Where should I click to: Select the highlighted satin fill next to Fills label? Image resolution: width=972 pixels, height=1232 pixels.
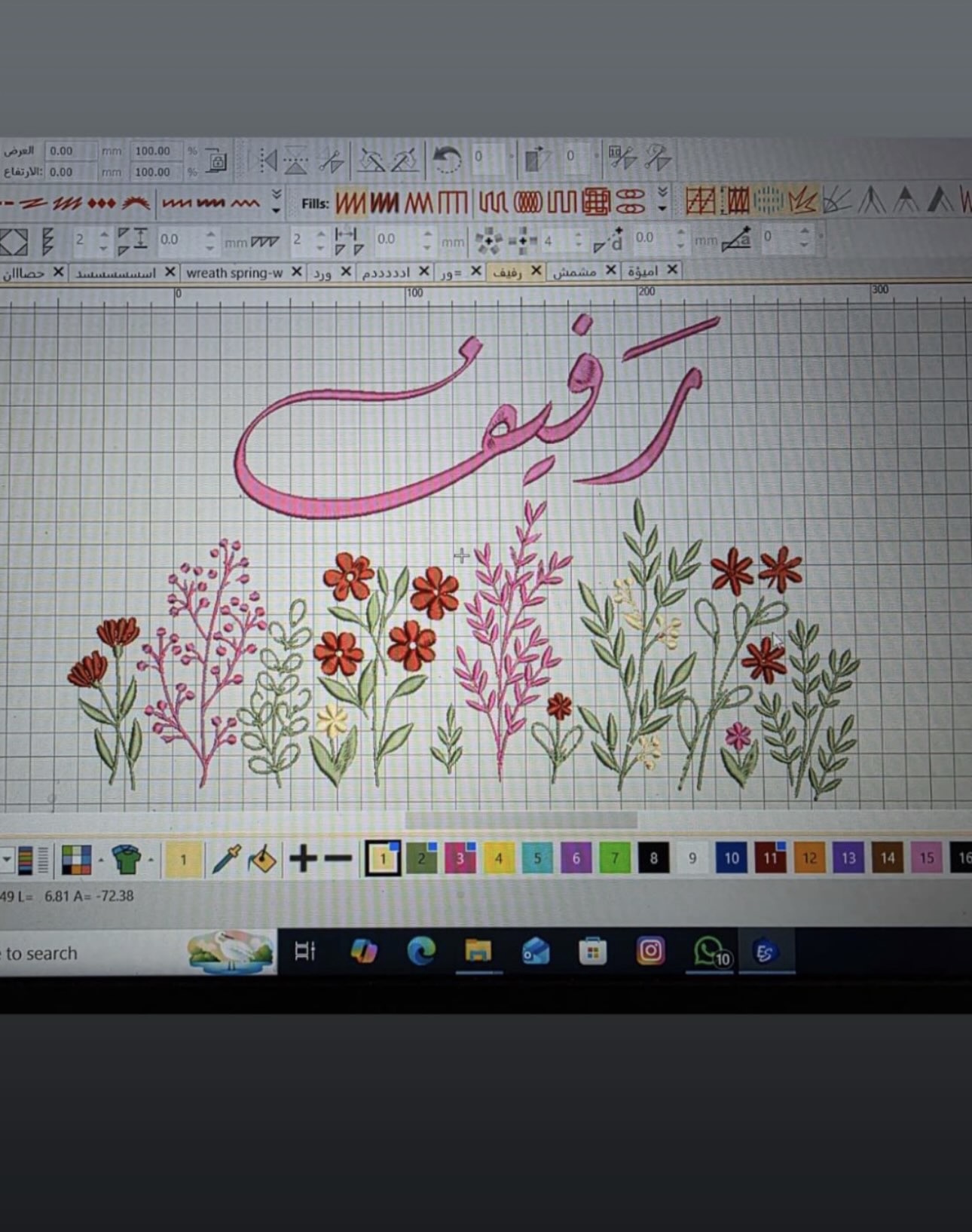[x=350, y=203]
